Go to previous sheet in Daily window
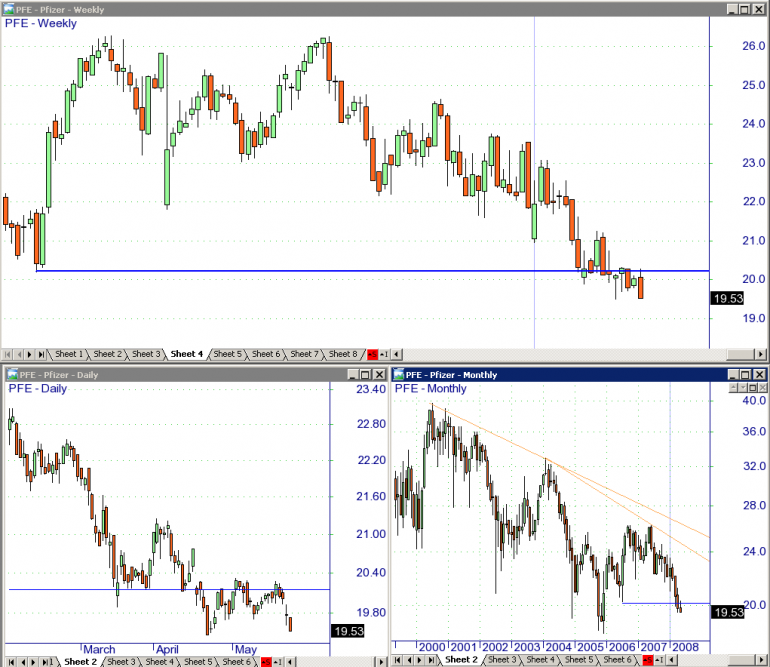This screenshot has width=770, height=667. coord(22,662)
